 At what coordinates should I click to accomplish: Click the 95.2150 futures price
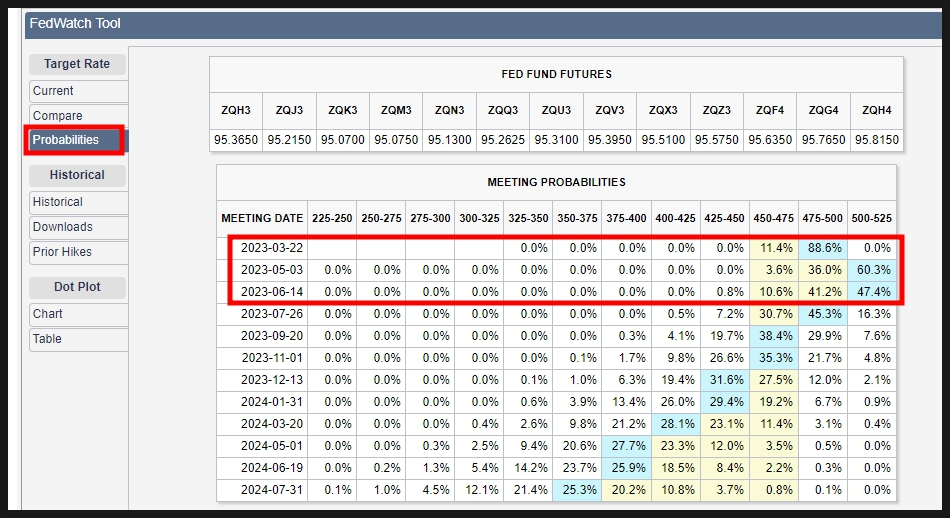pyautogui.click(x=289, y=140)
